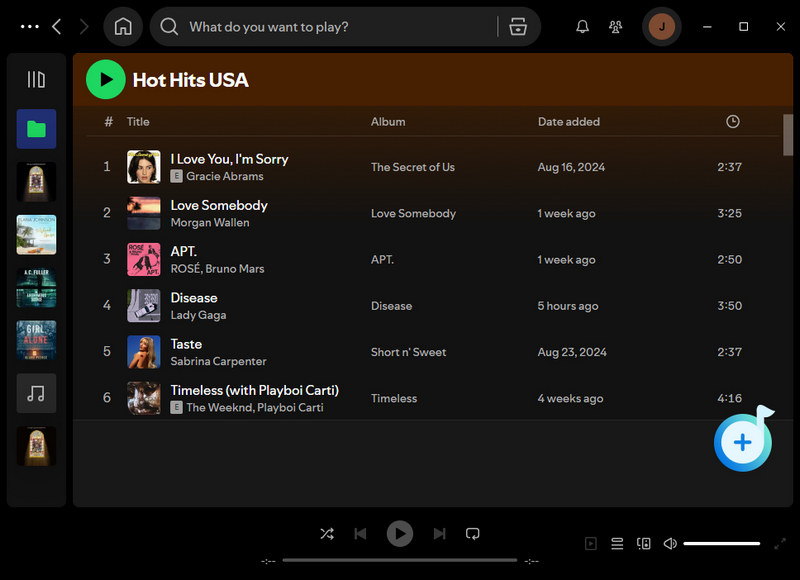
Task: Sort by Album column header
Action: pos(388,121)
